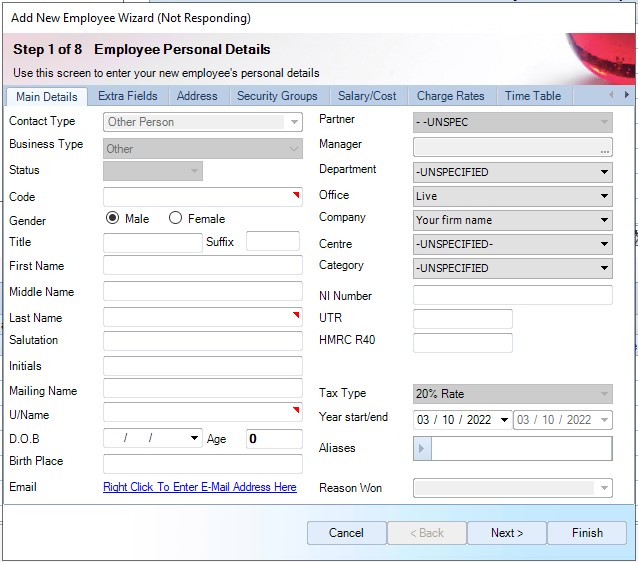Click Right Click To Enter E-Mail link

click(x=200, y=487)
